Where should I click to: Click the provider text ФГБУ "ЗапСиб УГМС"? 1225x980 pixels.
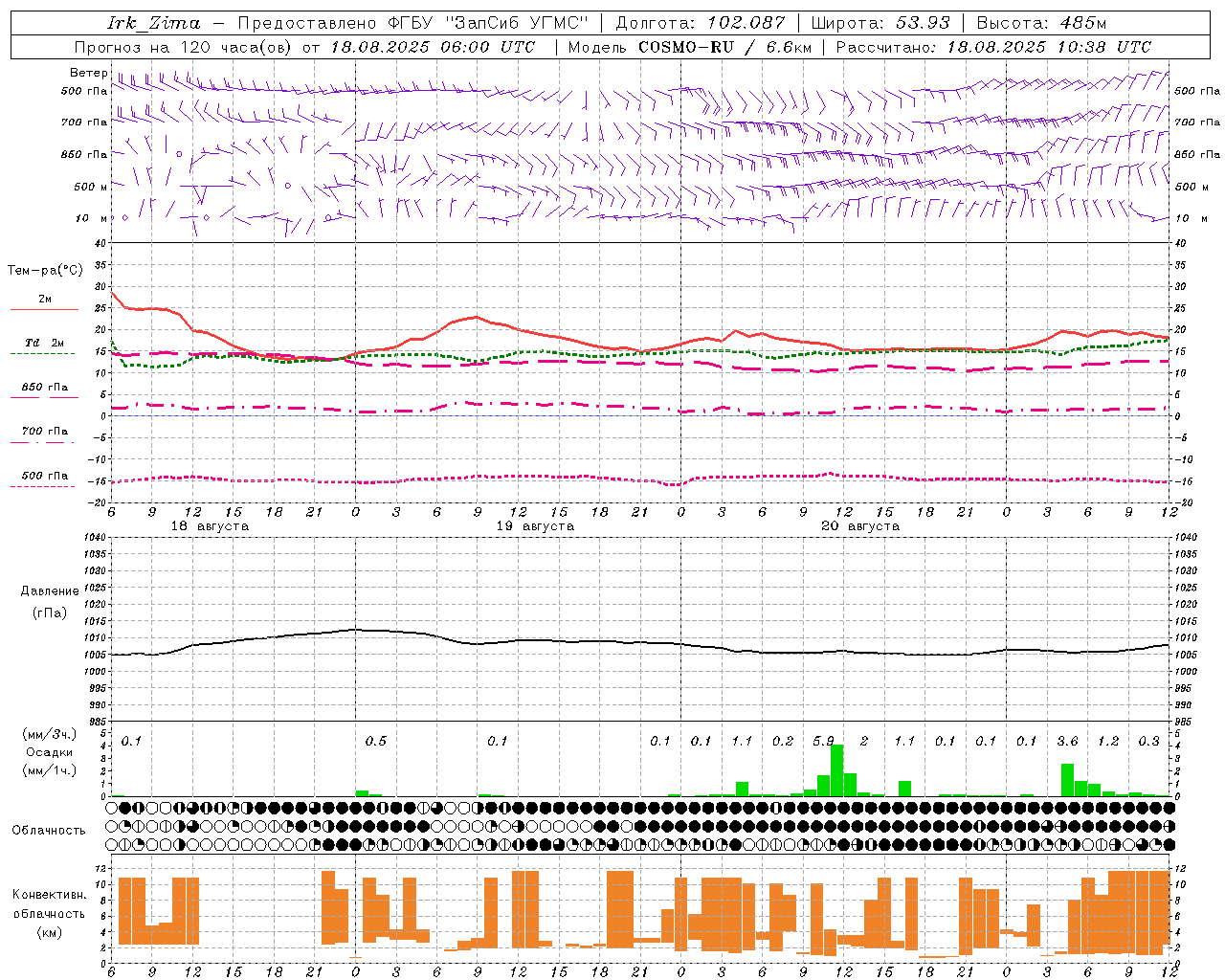pos(488,23)
